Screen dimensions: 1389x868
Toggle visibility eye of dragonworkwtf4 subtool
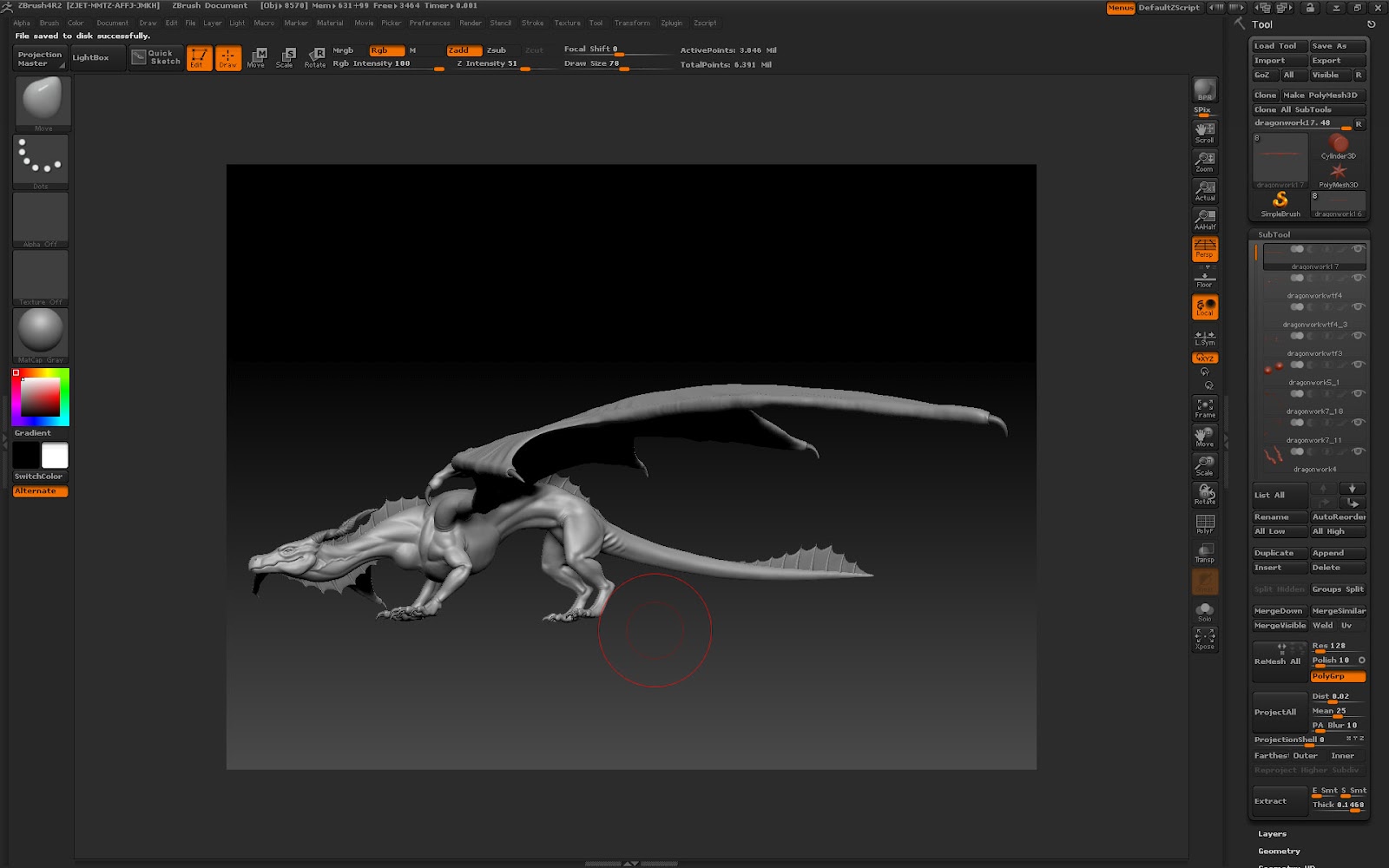tap(1358, 278)
